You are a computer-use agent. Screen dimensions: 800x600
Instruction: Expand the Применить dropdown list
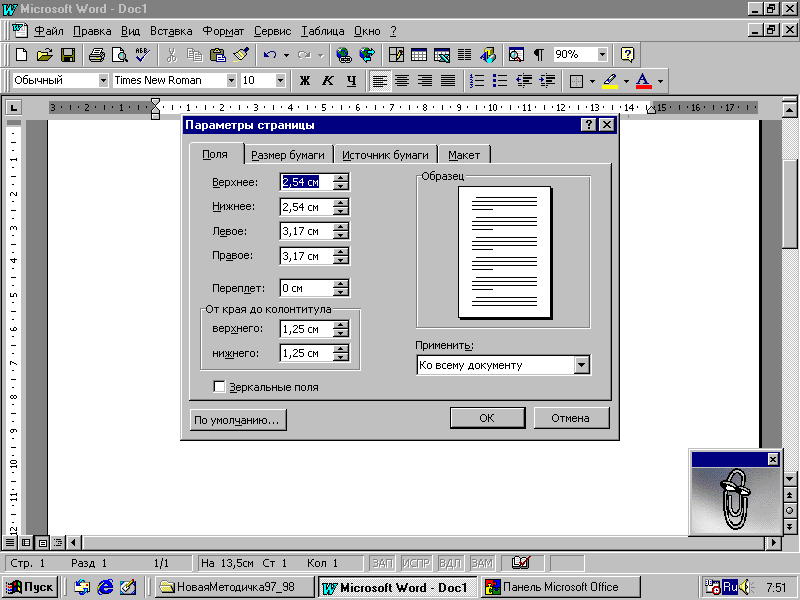(582, 365)
